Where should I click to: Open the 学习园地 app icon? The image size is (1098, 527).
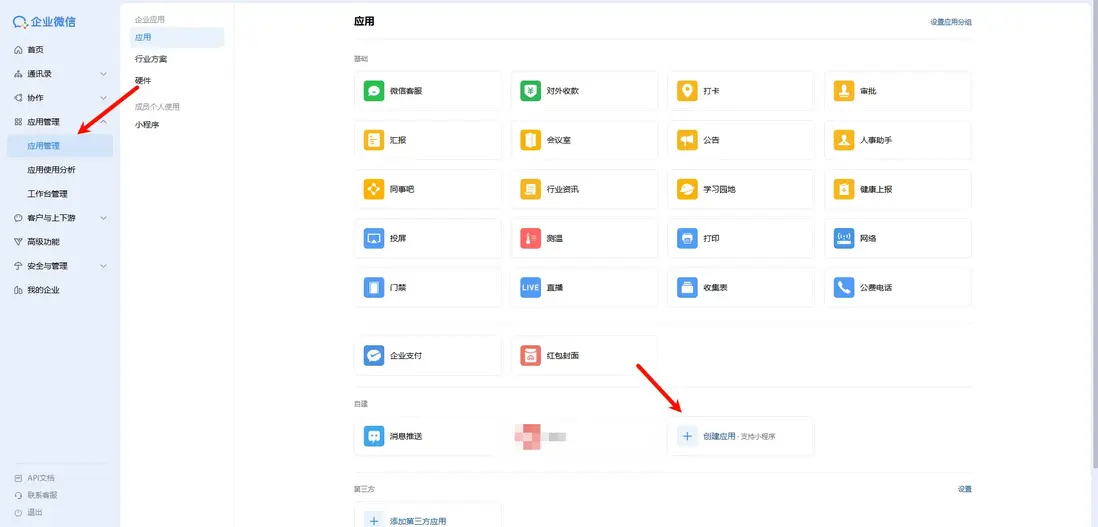[688, 189]
